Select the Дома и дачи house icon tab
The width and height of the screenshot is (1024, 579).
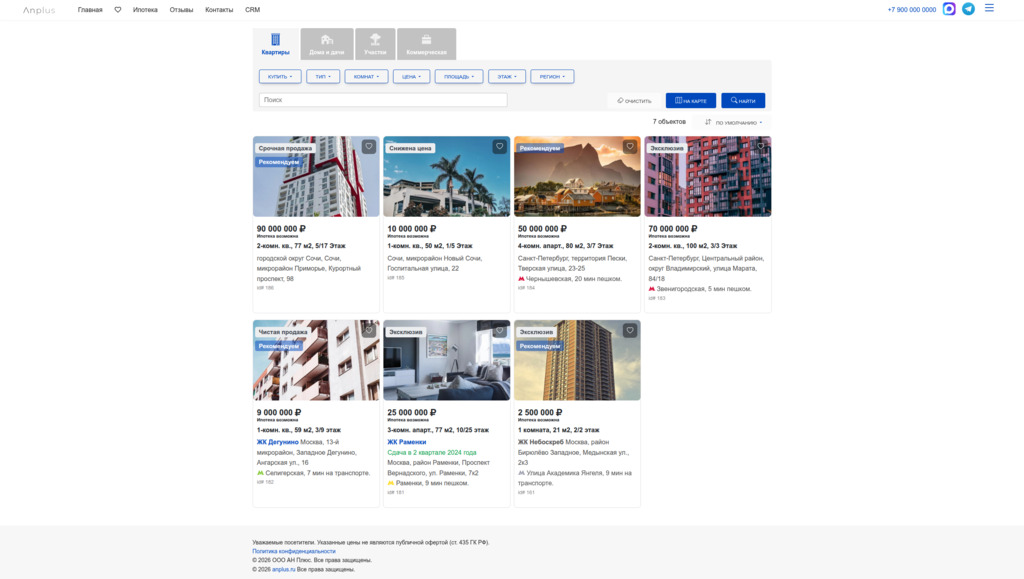click(x=327, y=44)
